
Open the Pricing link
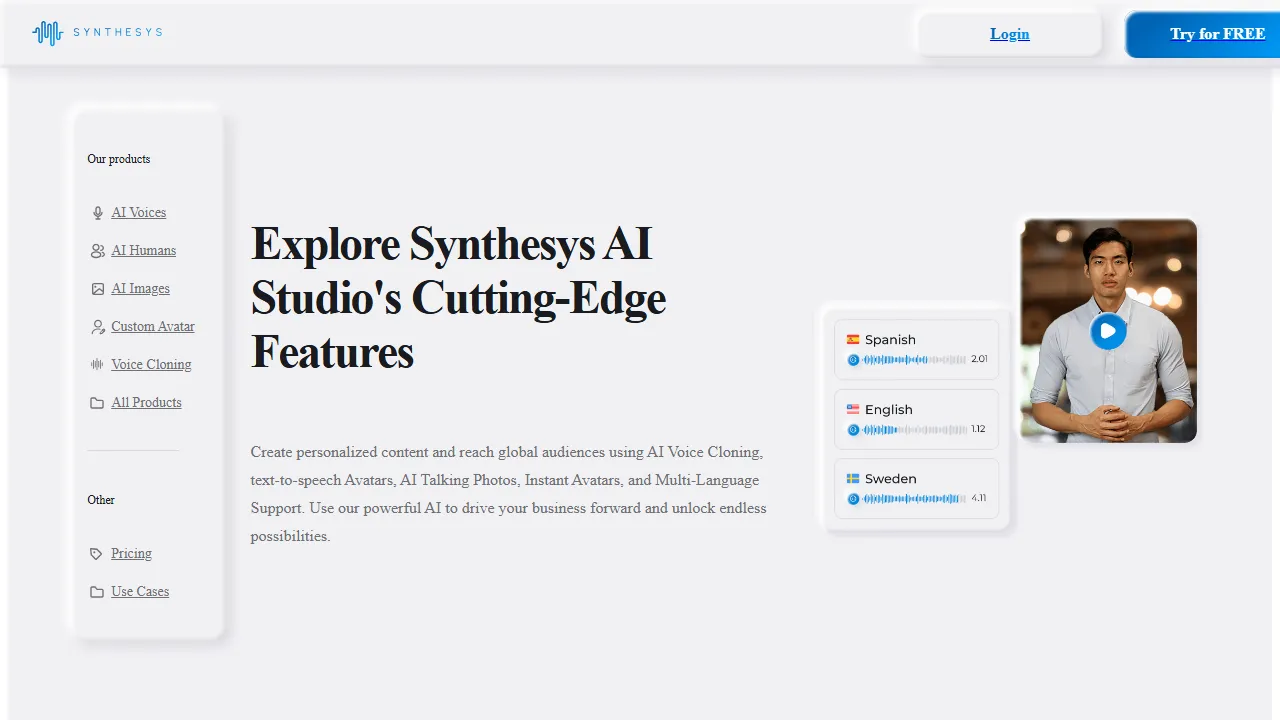pyautogui.click(x=132, y=554)
